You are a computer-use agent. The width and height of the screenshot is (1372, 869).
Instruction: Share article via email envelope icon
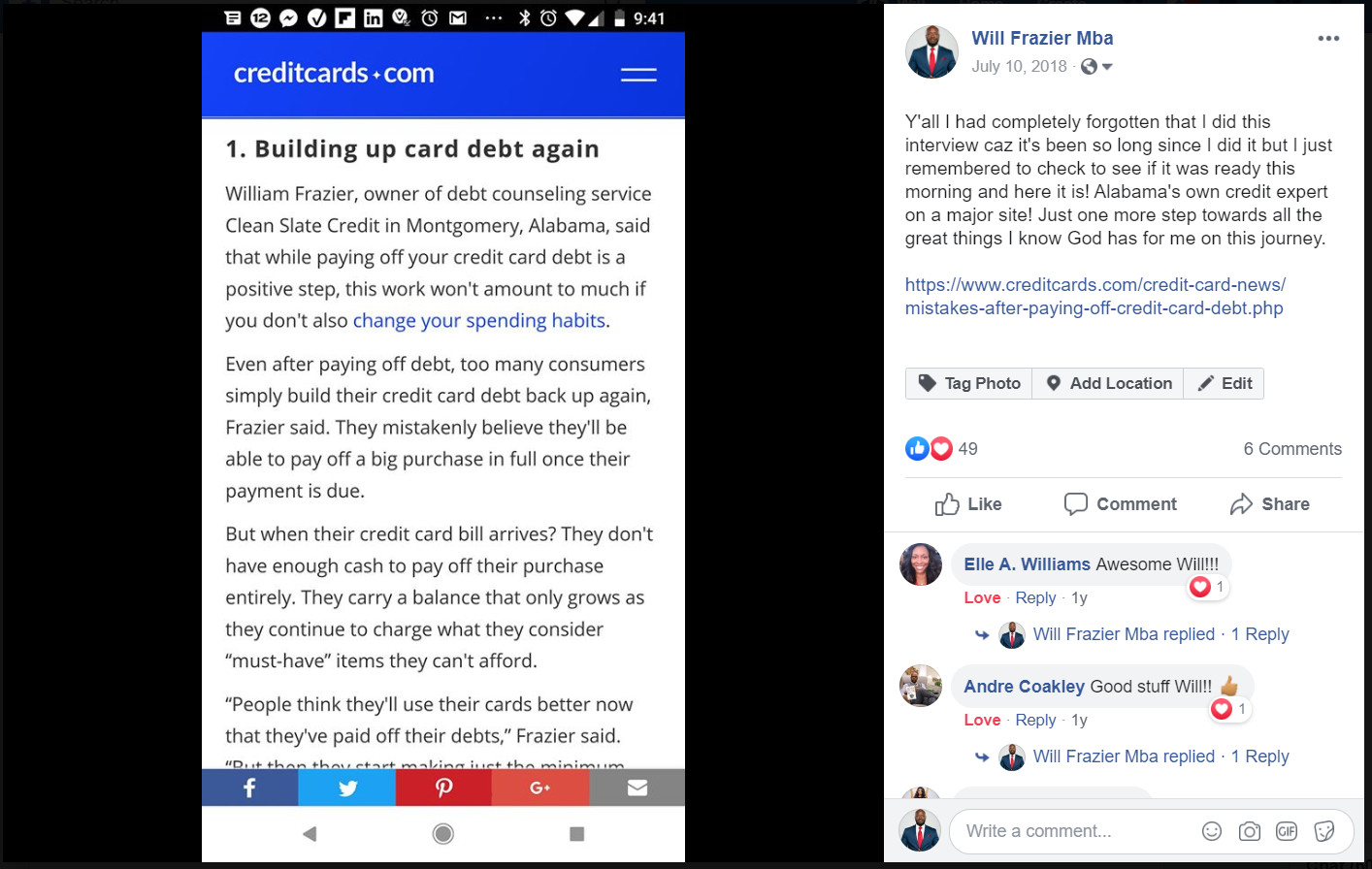pyautogui.click(x=637, y=788)
